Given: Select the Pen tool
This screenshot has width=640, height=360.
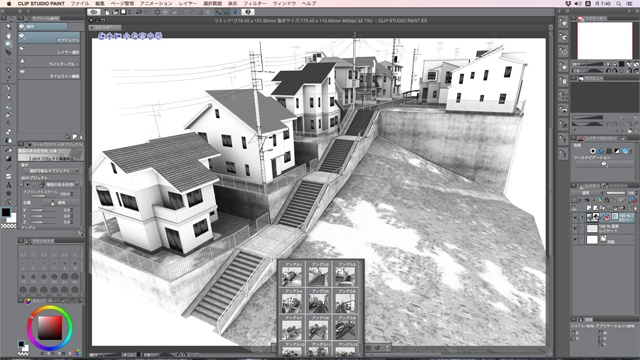Looking at the screenshot, I should pyautogui.click(x=8, y=88).
